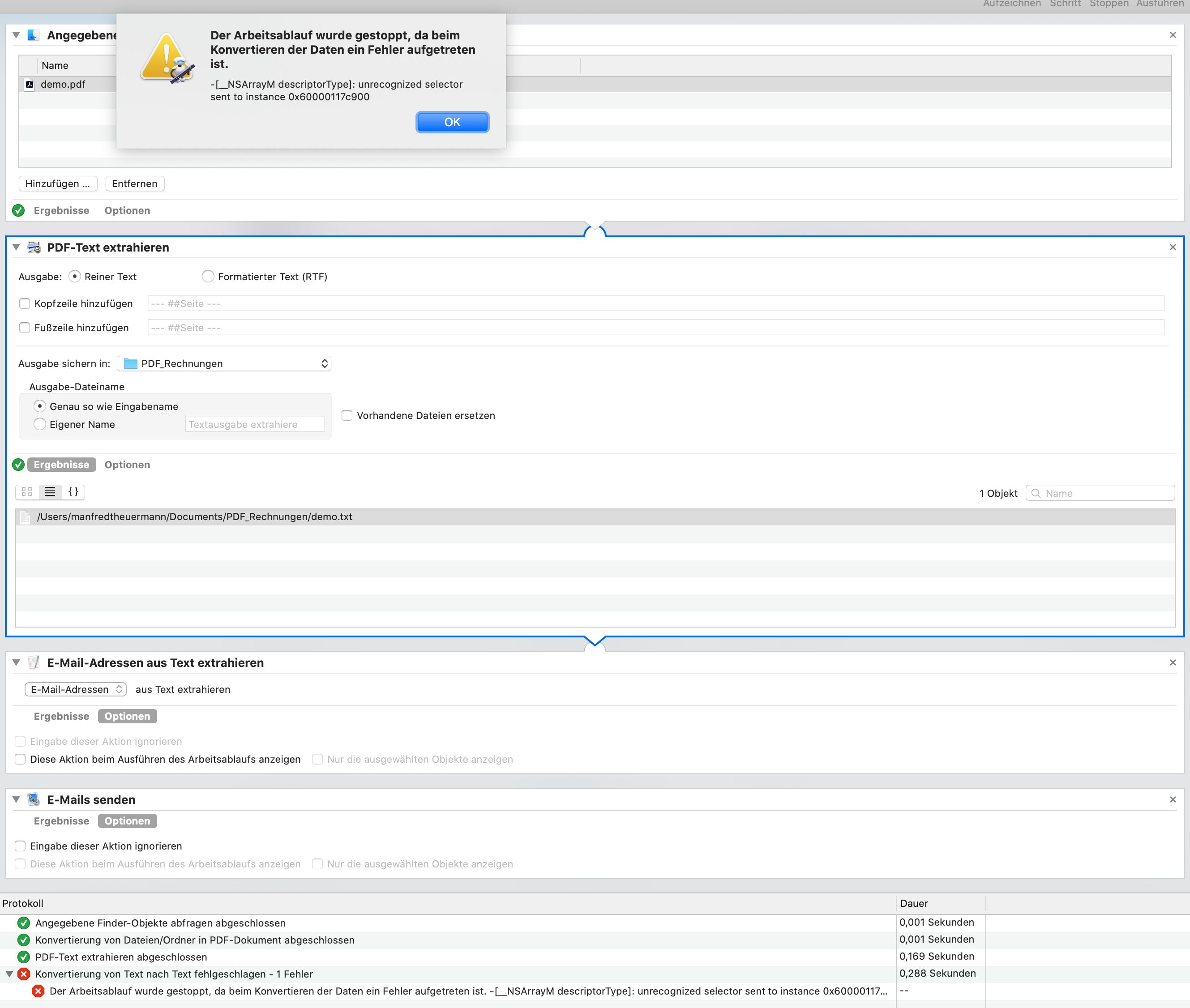The width and height of the screenshot is (1190, 1008).
Task: Switch results to icon grid view
Action: 27,491
